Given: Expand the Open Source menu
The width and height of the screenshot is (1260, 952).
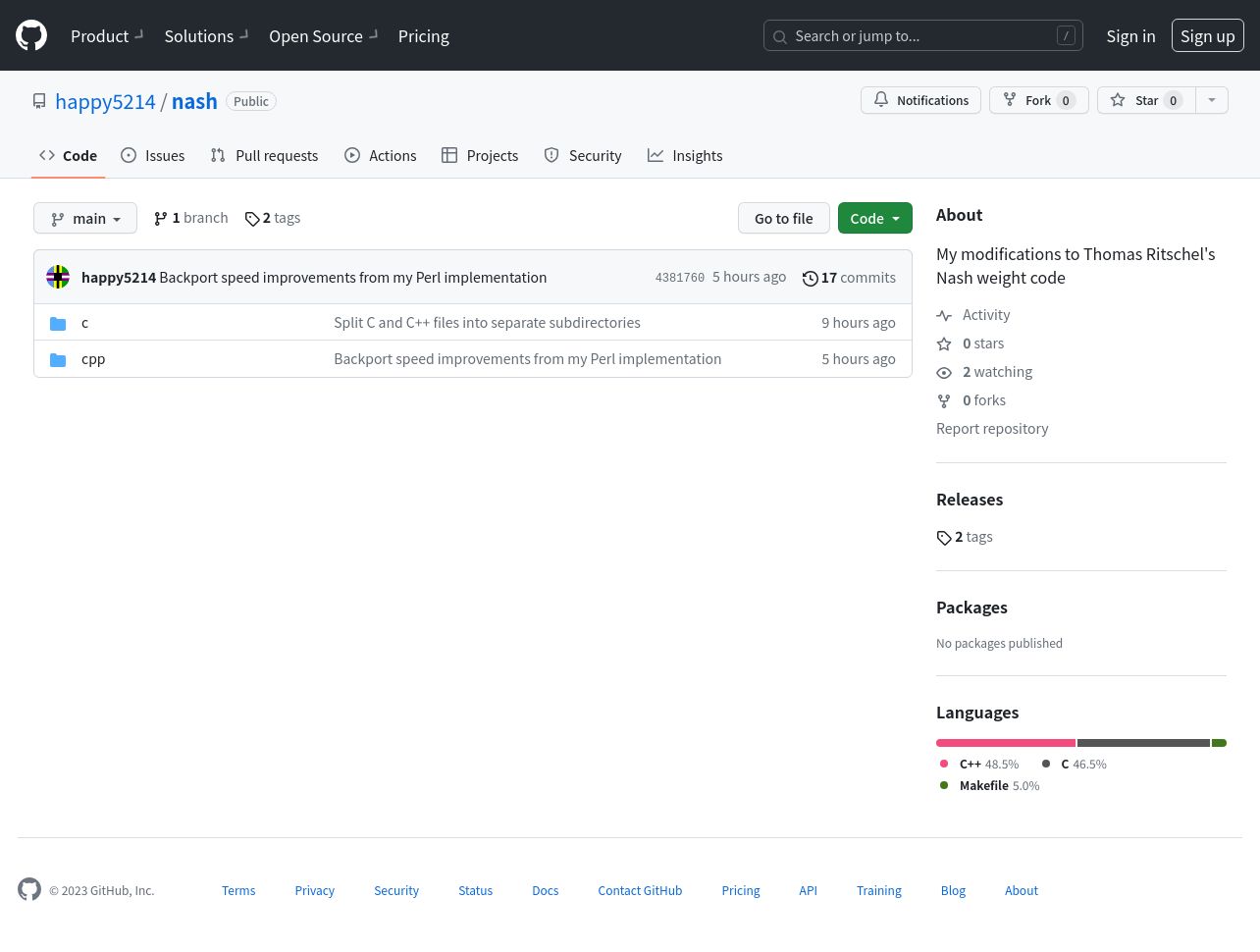Looking at the screenshot, I should pos(324,35).
